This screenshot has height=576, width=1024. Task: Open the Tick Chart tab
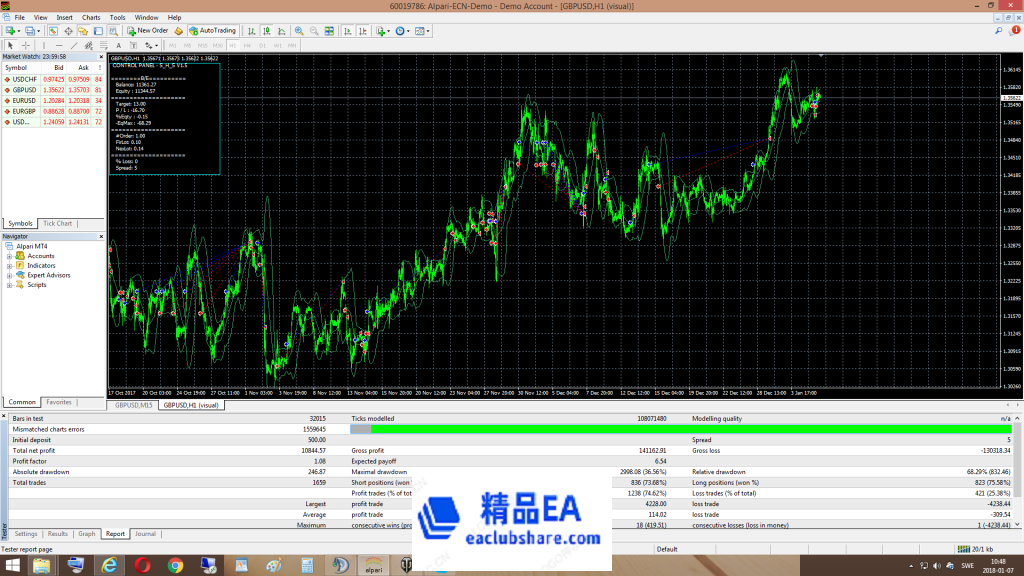(x=57, y=224)
